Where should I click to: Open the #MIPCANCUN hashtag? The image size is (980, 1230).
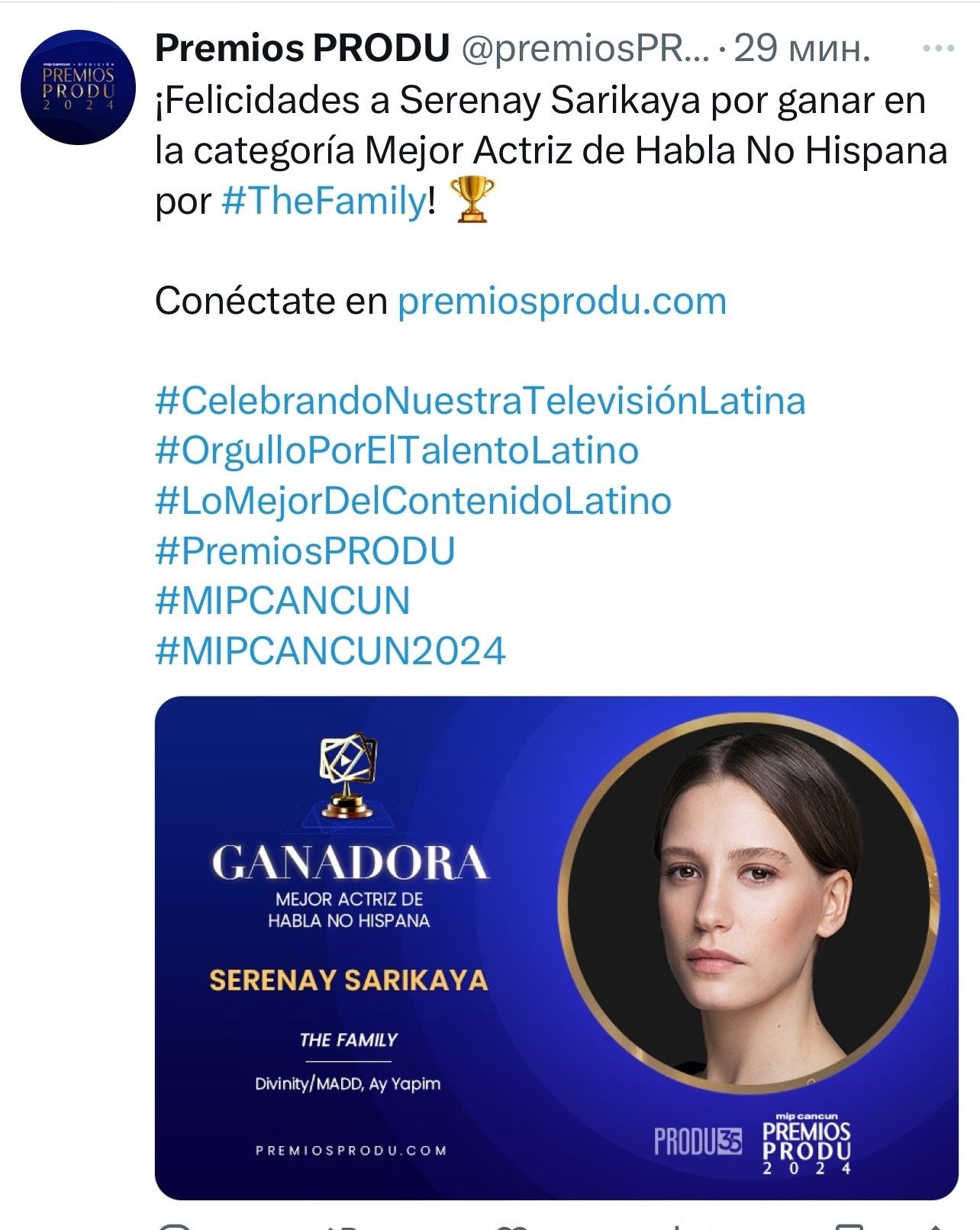[x=282, y=601]
